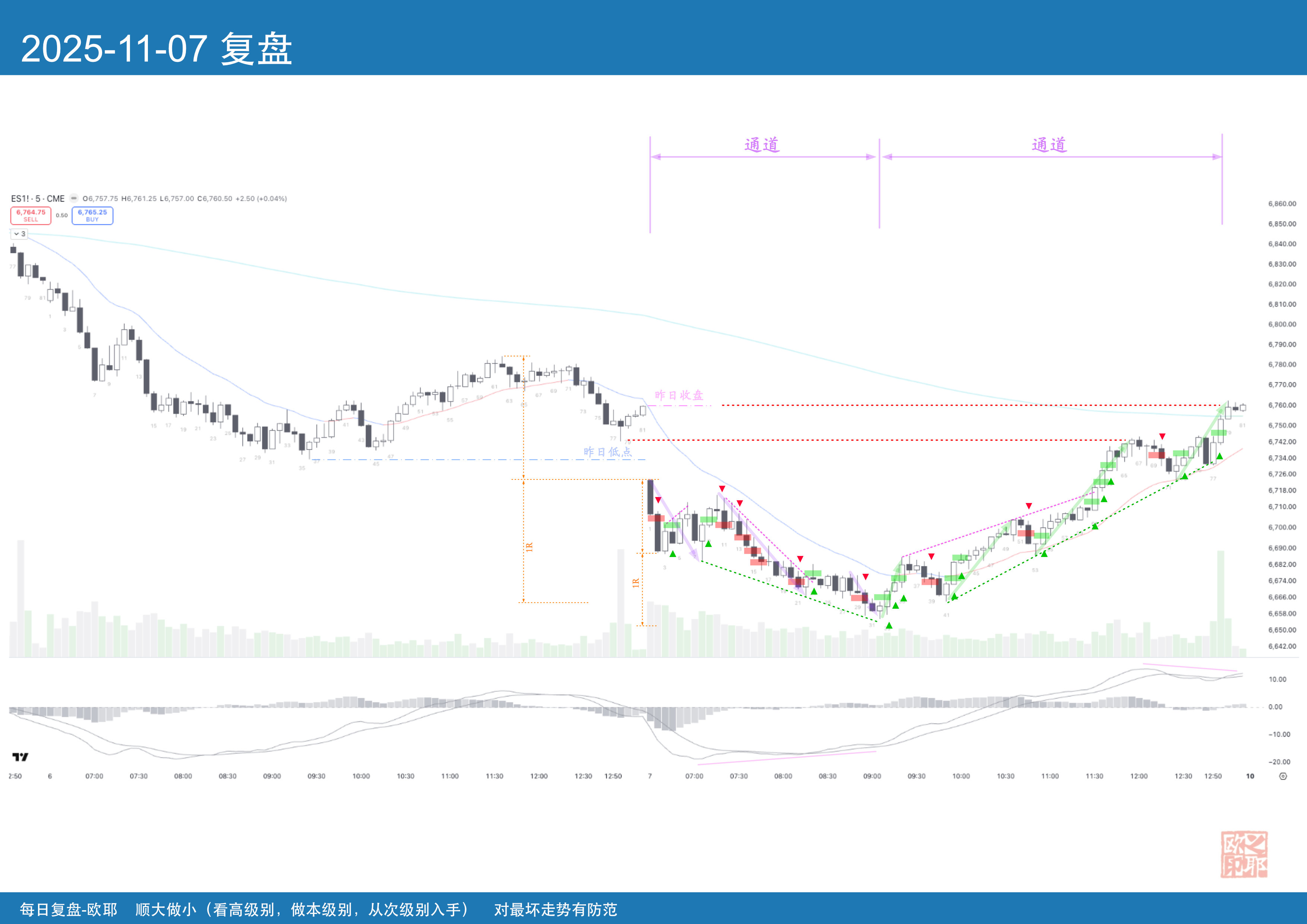Click the 0.50 spread value between Sell and Buy
The width and height of the screenshot is (1307, 924).
pos(61,216)
